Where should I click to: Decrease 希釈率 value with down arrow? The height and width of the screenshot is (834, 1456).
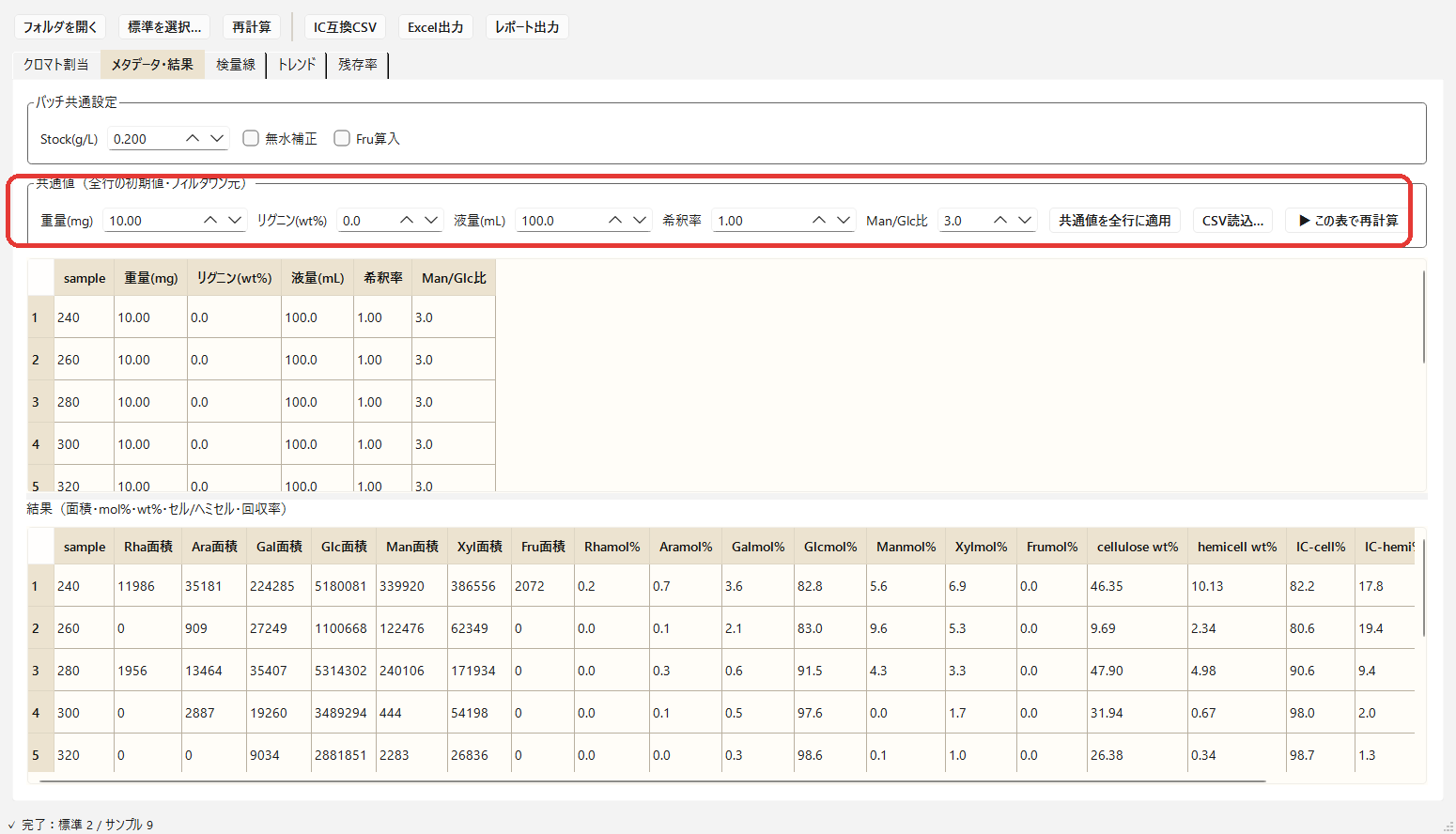(x=844, y=221)
